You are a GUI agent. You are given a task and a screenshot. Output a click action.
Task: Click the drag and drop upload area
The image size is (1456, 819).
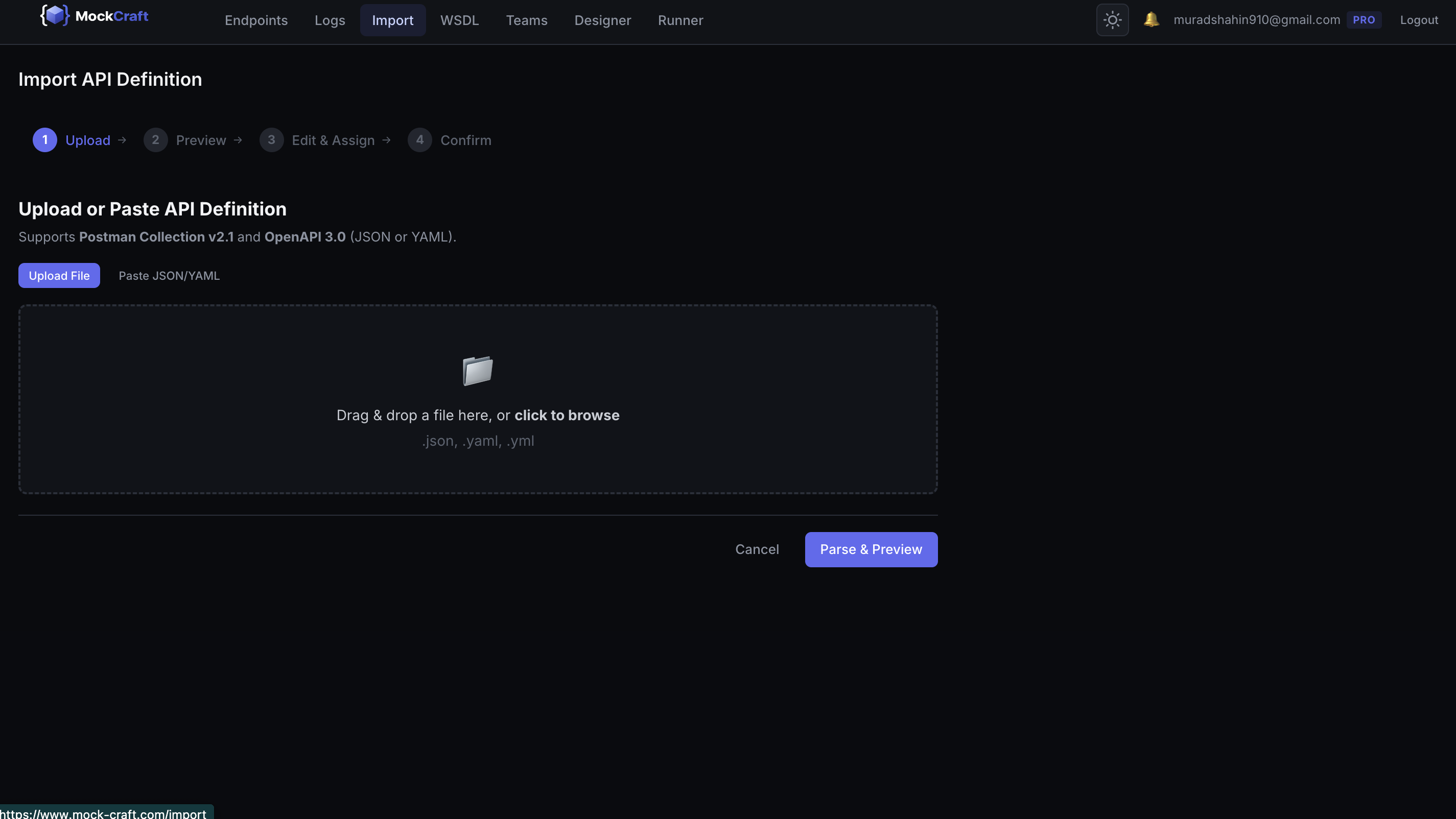point(478,399)
